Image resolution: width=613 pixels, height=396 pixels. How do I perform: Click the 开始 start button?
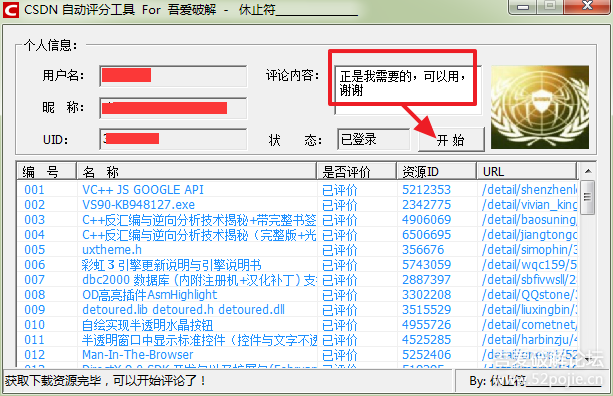click(x=451, y=139)
